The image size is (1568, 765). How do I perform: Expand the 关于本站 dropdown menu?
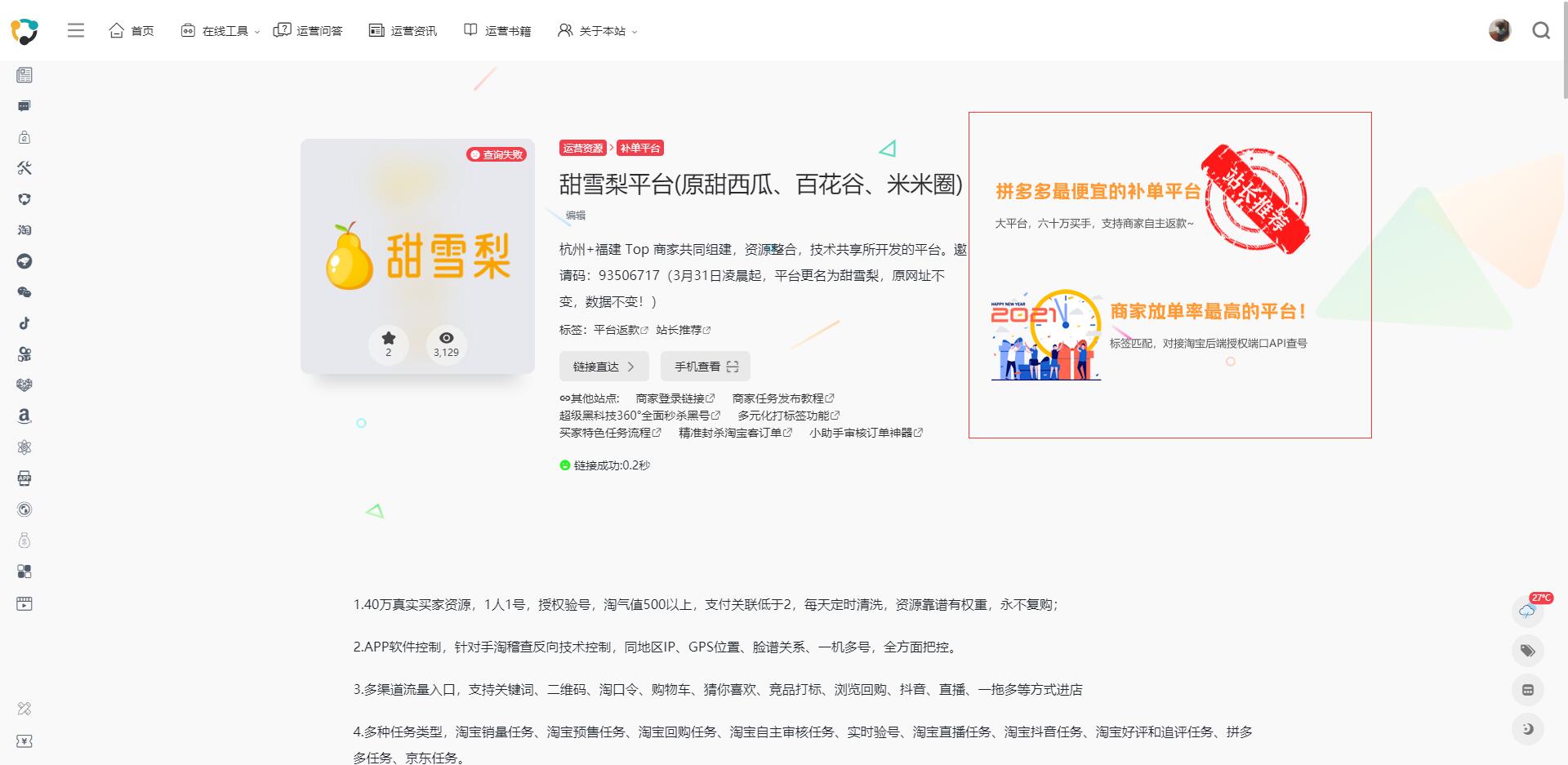[x=597, y=31]
